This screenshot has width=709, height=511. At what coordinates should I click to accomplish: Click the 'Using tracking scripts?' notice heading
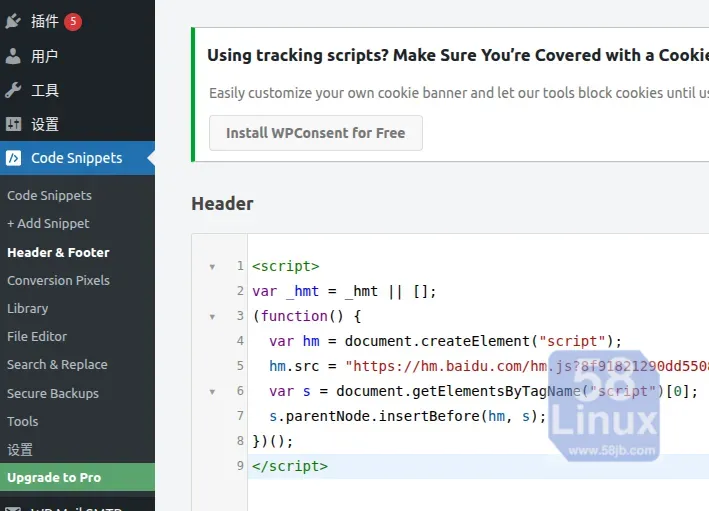click(458, 55)
